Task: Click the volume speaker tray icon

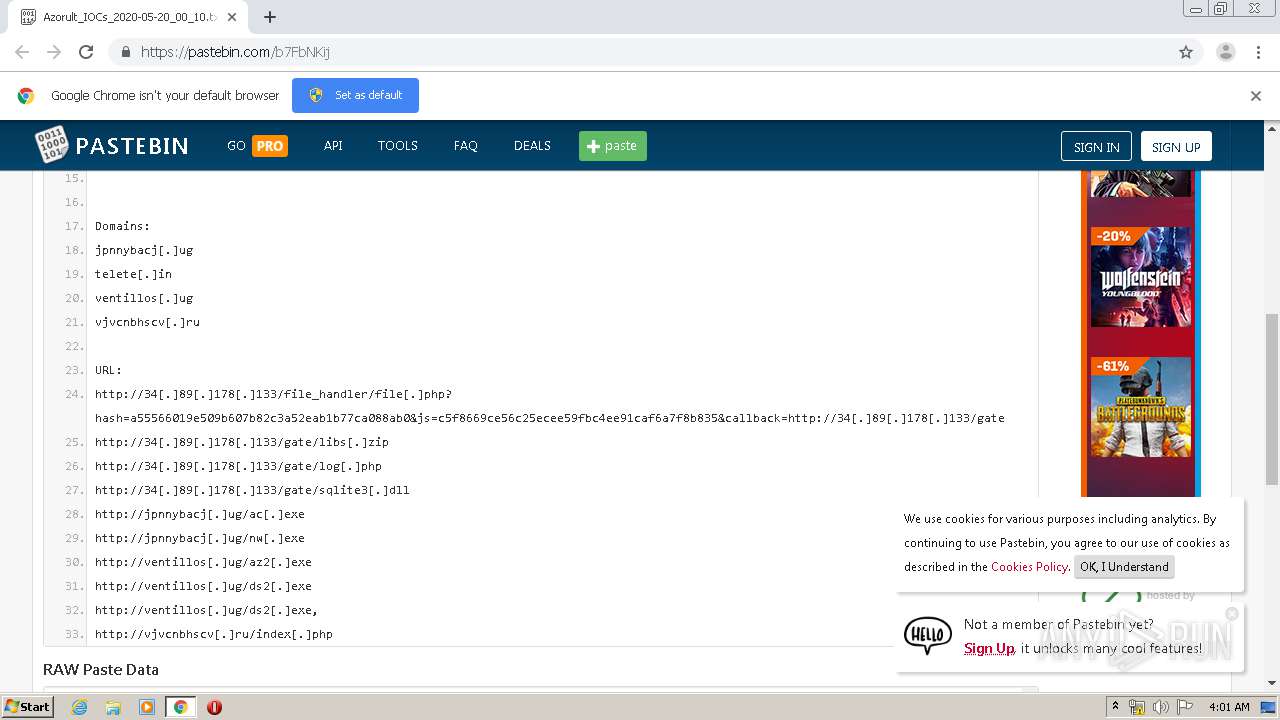Action: pyautogui.click(x=1161, y=707)
